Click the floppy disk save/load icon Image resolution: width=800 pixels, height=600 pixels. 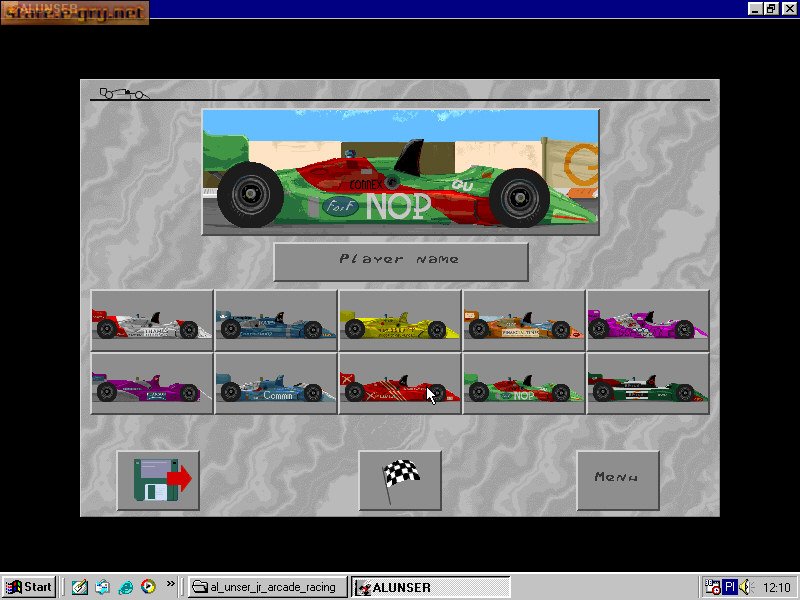(158, 480)
